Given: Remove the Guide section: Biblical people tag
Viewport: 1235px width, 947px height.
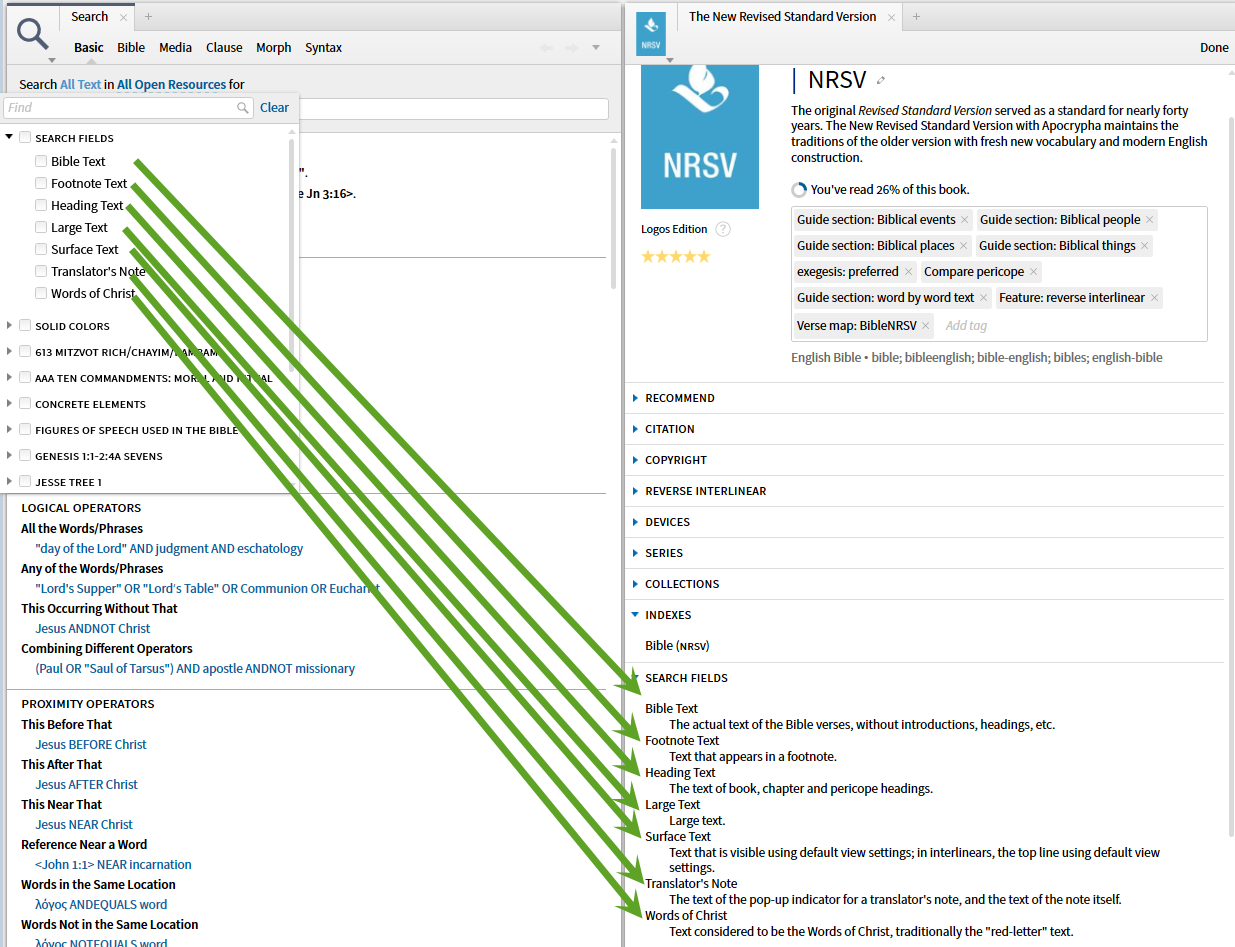Looking at the screenshot, I should pos(1150,220).
